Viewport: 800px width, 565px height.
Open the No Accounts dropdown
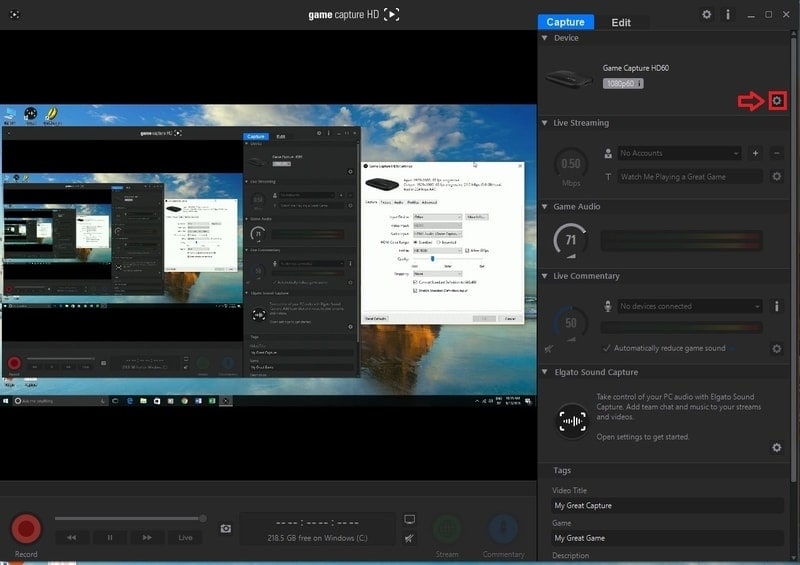coord(679,153)
